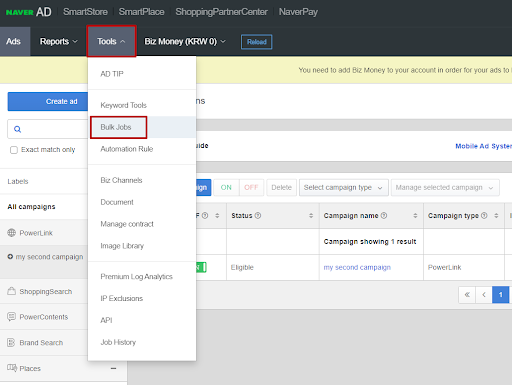The height and width of the screenshot is (385, 512).
Task: Click help icon beside Status header
Action: [258, 216]
